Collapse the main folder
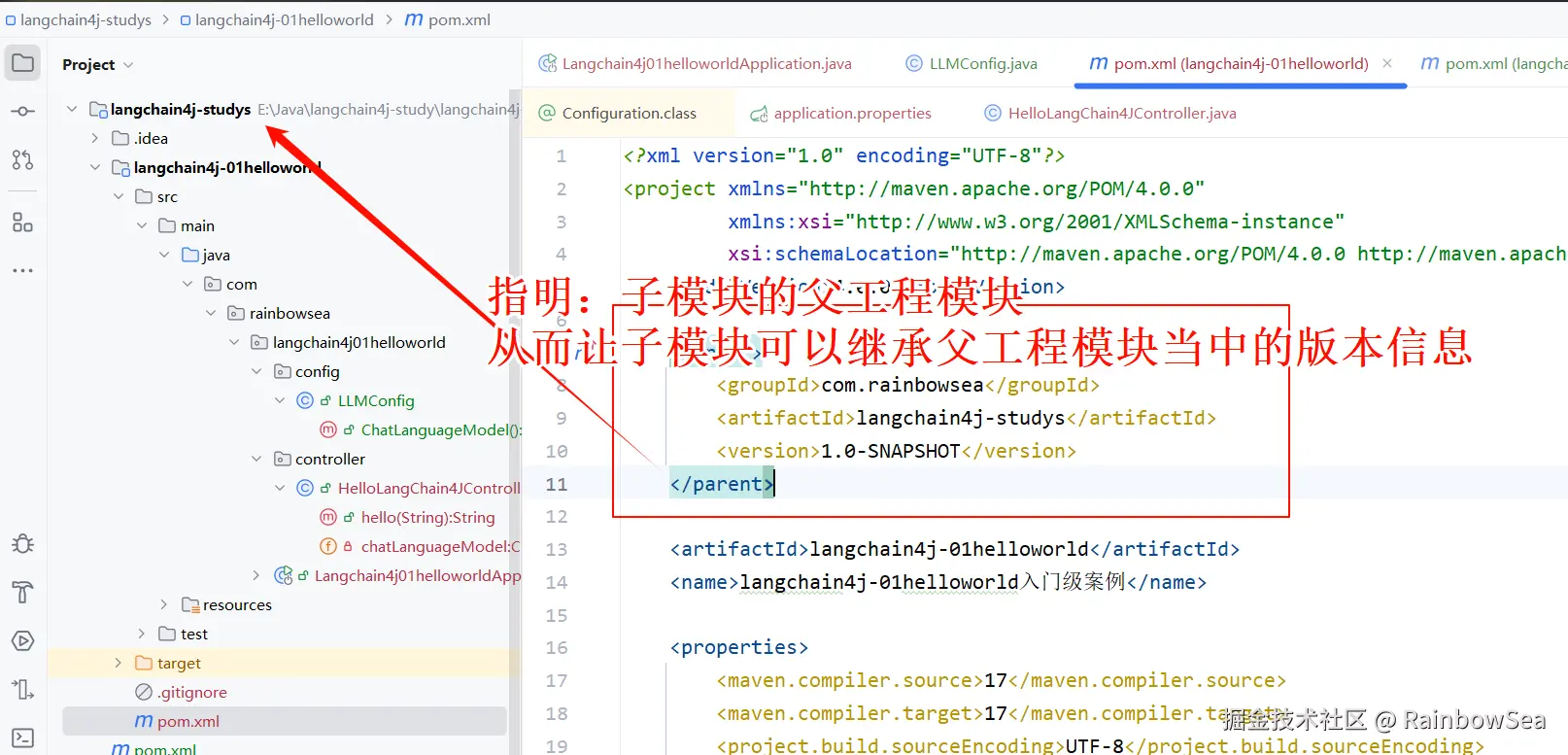 [x=142, y=225]
